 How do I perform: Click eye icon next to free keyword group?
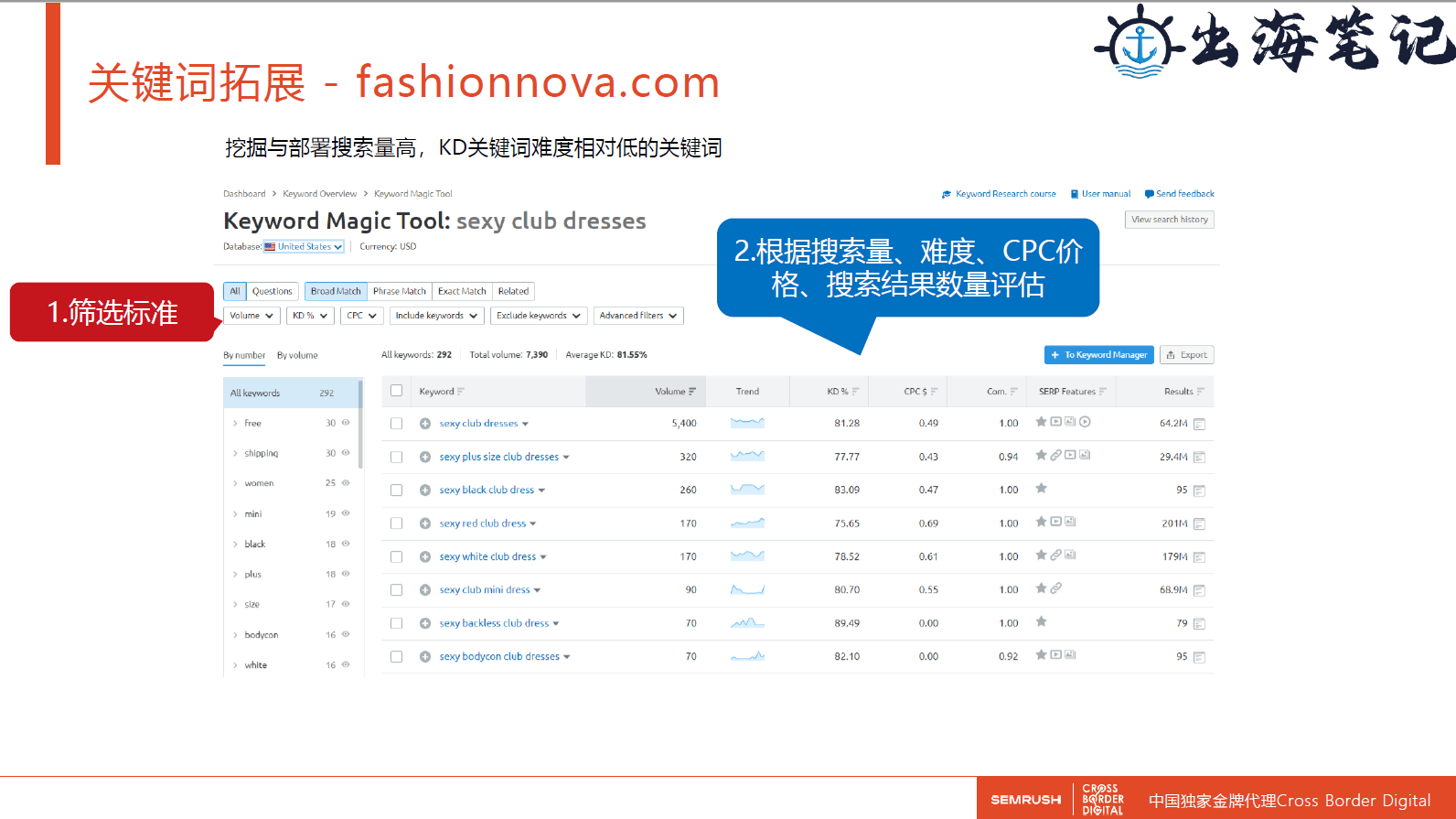[346, 423]
